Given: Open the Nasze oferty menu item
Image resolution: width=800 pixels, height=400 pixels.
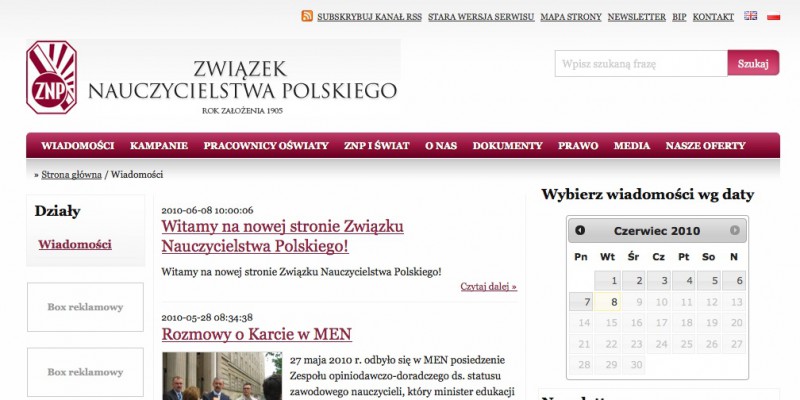Looking at the screenshot, I should pyautogui.click(x=705, y=146).
